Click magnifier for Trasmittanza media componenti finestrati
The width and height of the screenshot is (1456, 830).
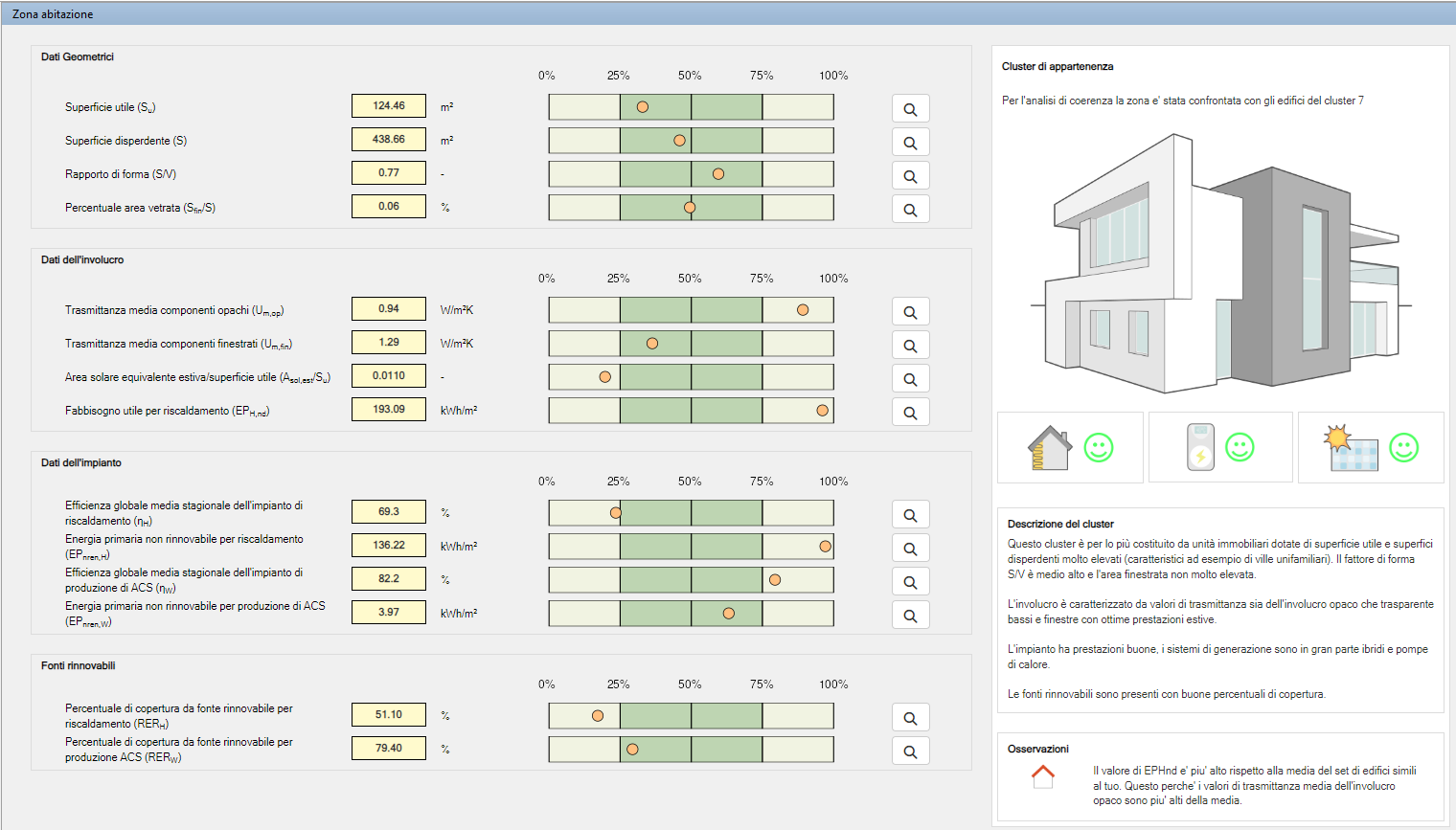click(910, 346)
